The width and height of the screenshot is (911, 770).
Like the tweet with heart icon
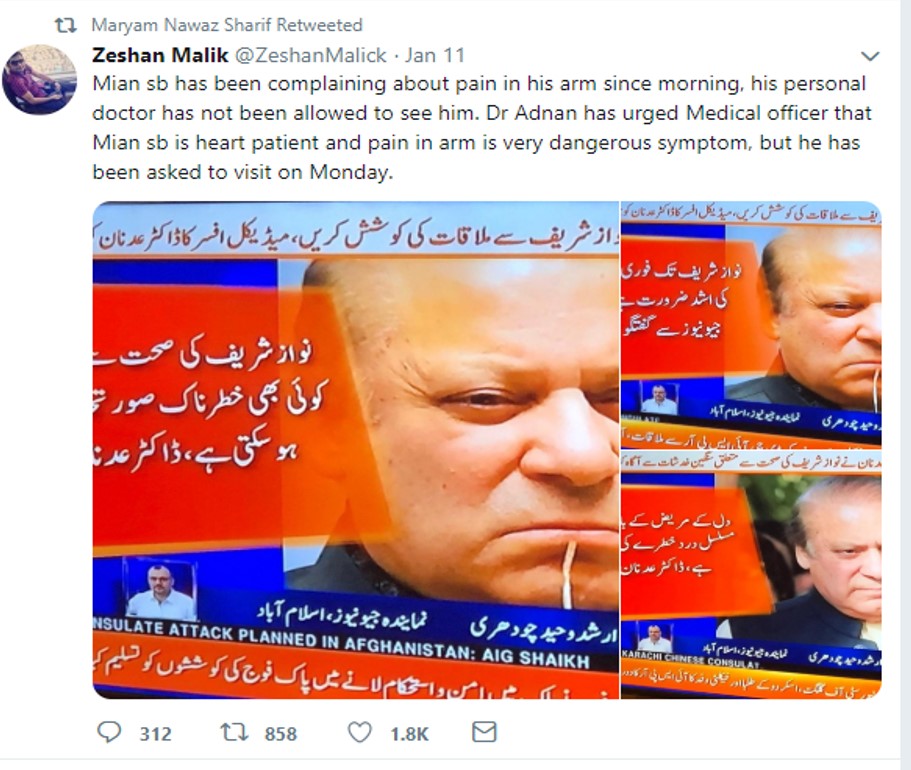(360, 732)
